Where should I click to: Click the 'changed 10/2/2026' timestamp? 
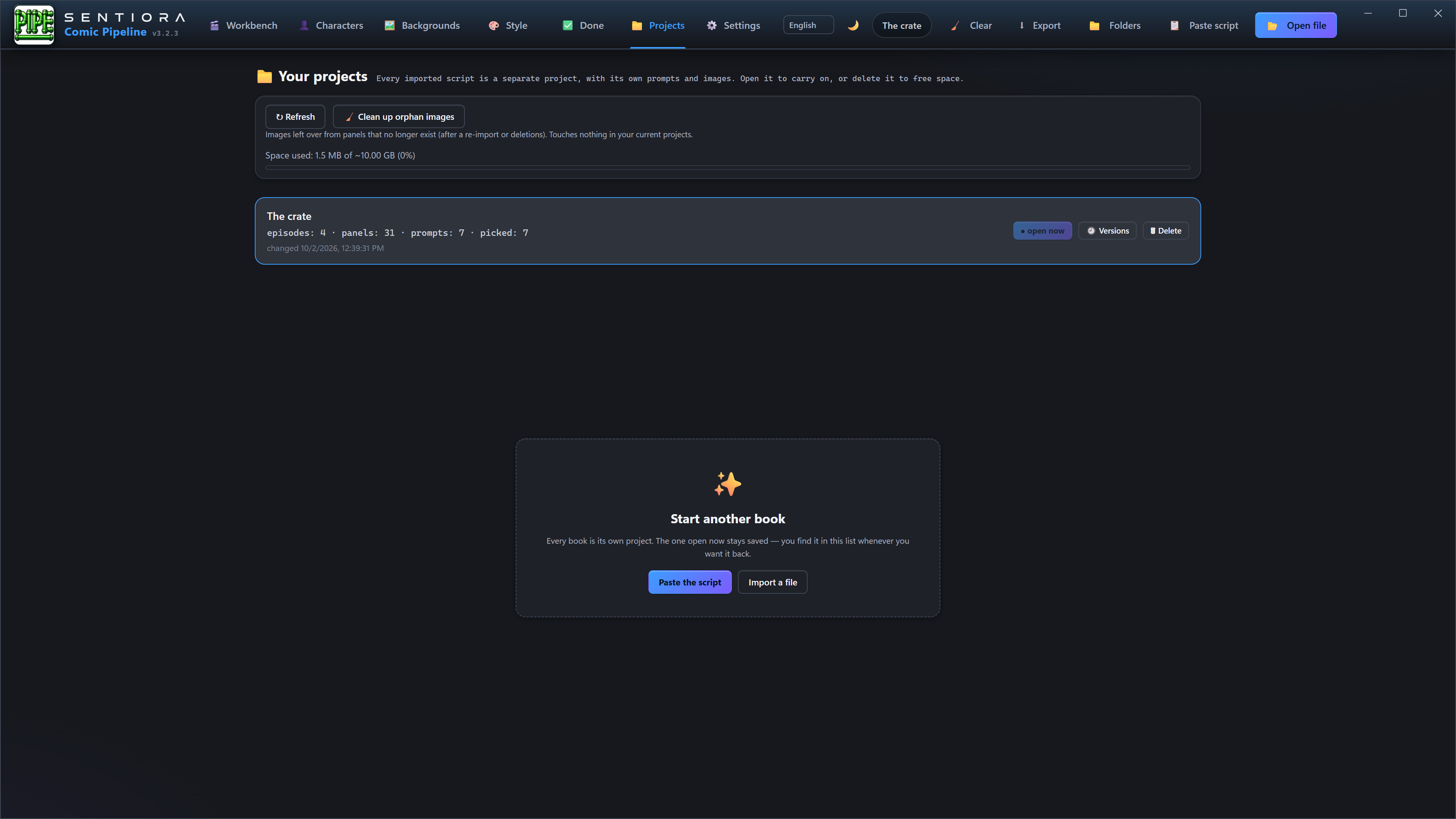[325, 248]
